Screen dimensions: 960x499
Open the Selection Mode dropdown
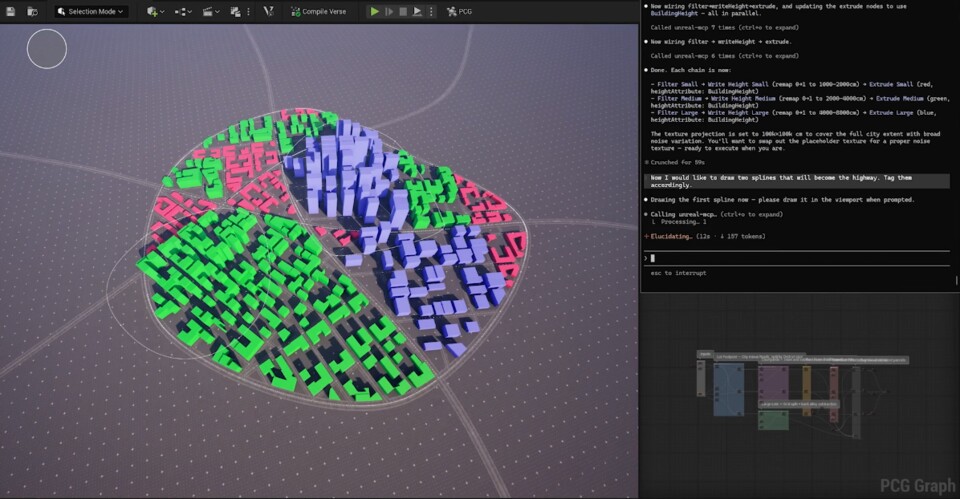pos(91,11)
